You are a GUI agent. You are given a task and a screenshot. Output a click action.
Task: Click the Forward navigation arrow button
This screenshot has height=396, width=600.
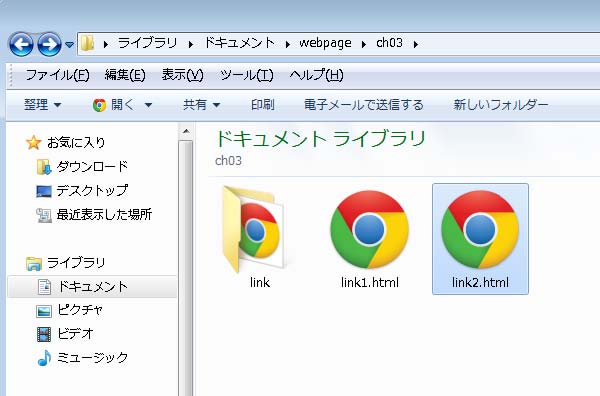(49, 44)
